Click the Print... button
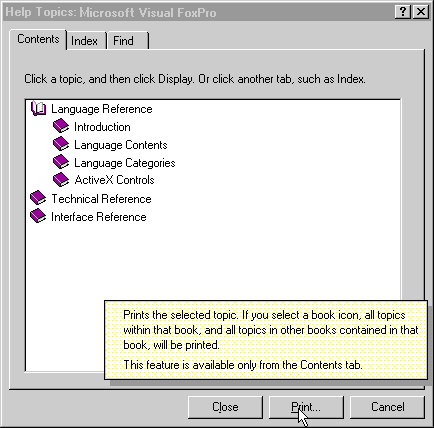Screen dimensions: 434x428 pyautogui.click(x=306, y=407)
